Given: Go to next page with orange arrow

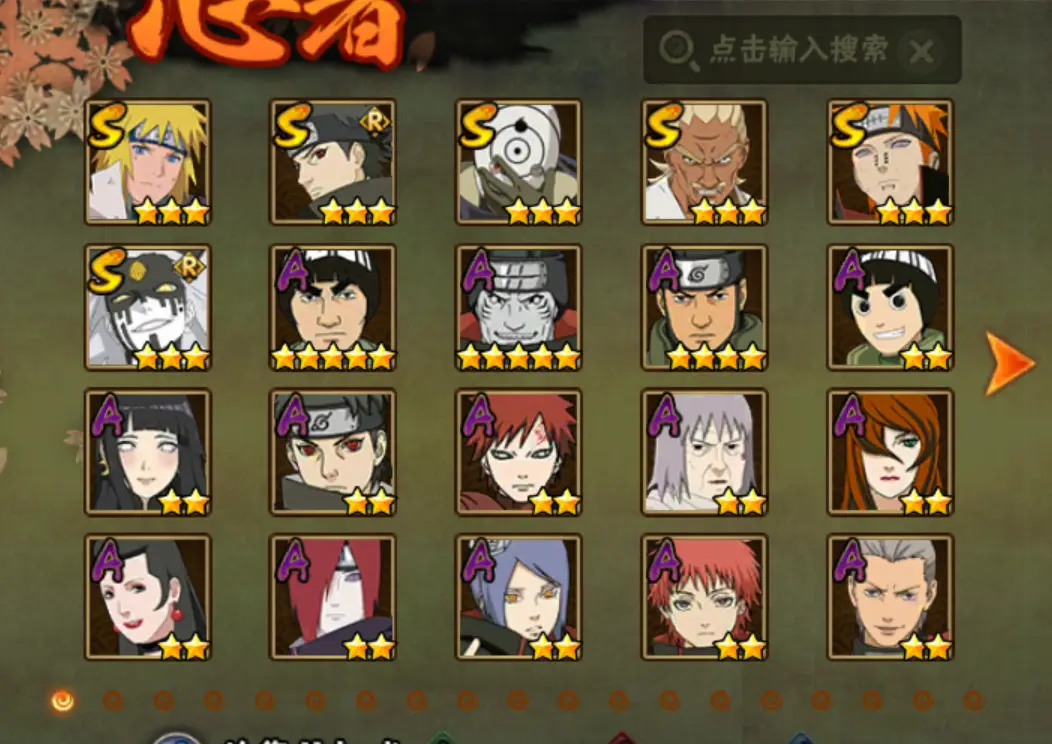Looking at the screenshot, I should pyautogui.click(x=1009, y=363).
